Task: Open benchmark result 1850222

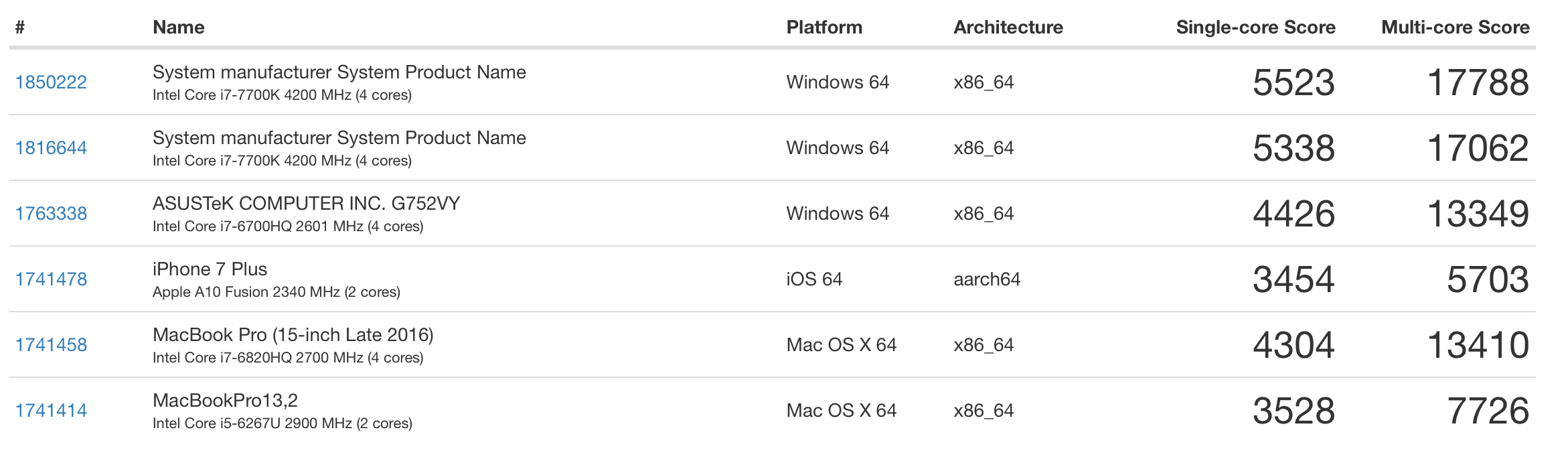Action: [x=51, y=82]
